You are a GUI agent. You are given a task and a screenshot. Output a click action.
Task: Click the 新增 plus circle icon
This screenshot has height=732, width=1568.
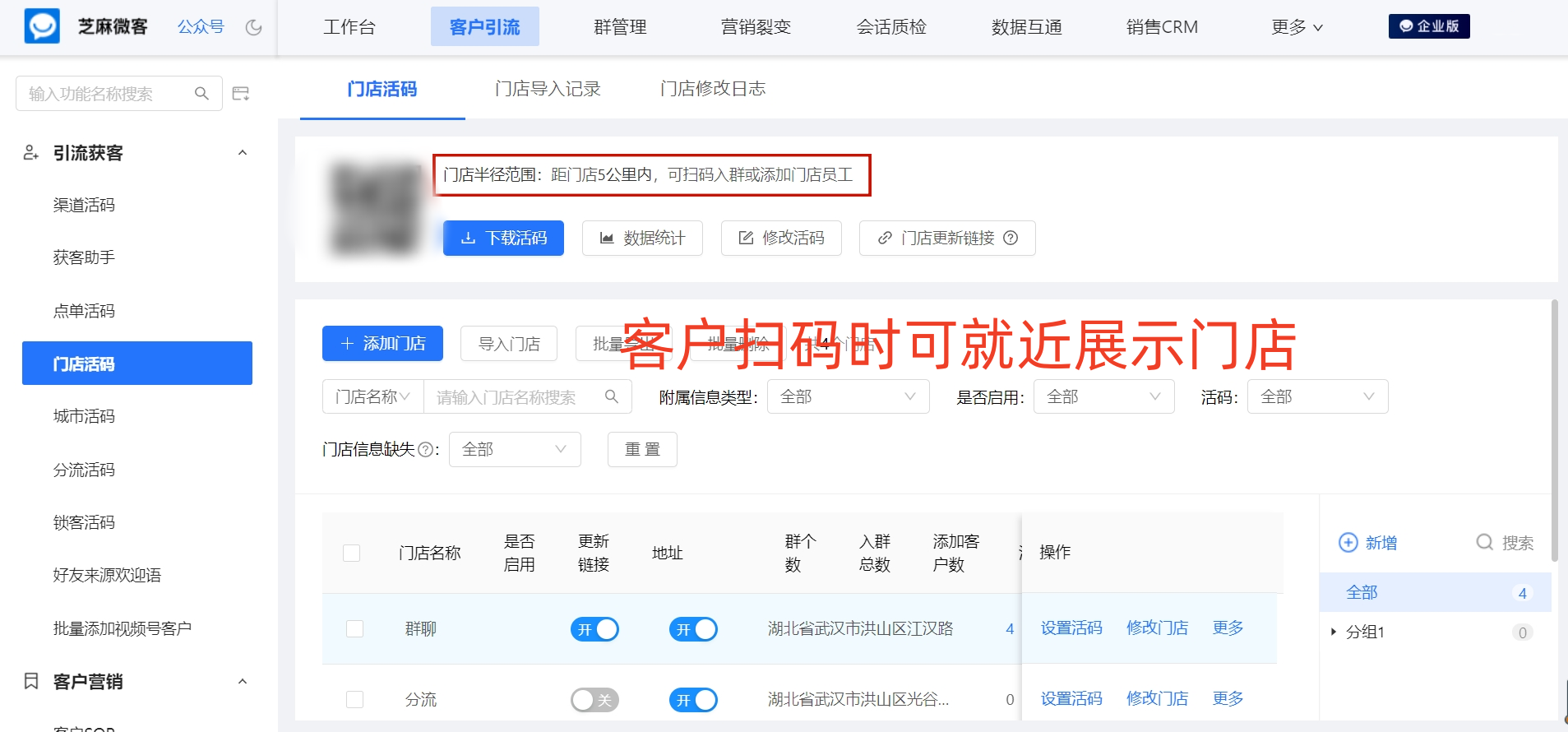(x=1348, y=542)
